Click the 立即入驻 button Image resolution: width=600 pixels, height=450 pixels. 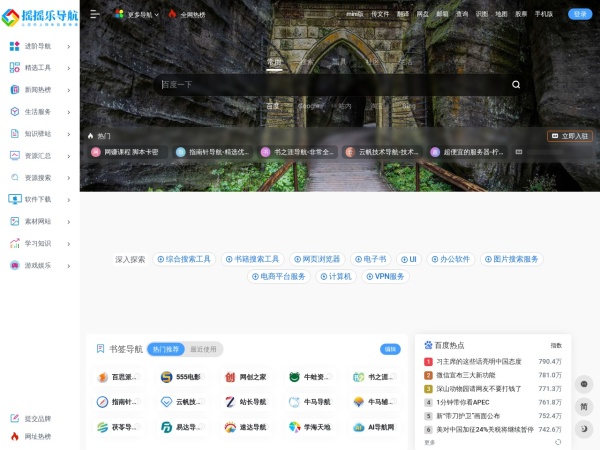point(569,136)
